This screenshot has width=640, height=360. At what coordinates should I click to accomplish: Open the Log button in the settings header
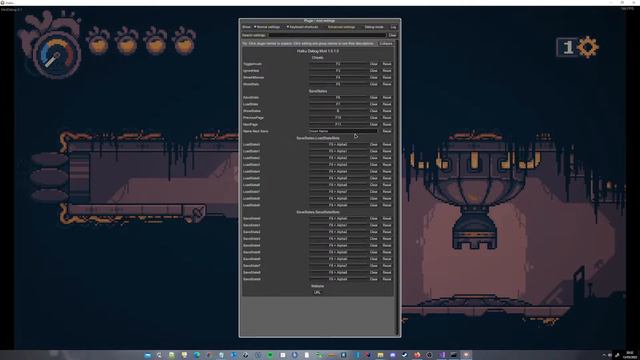tap(393, 27)
